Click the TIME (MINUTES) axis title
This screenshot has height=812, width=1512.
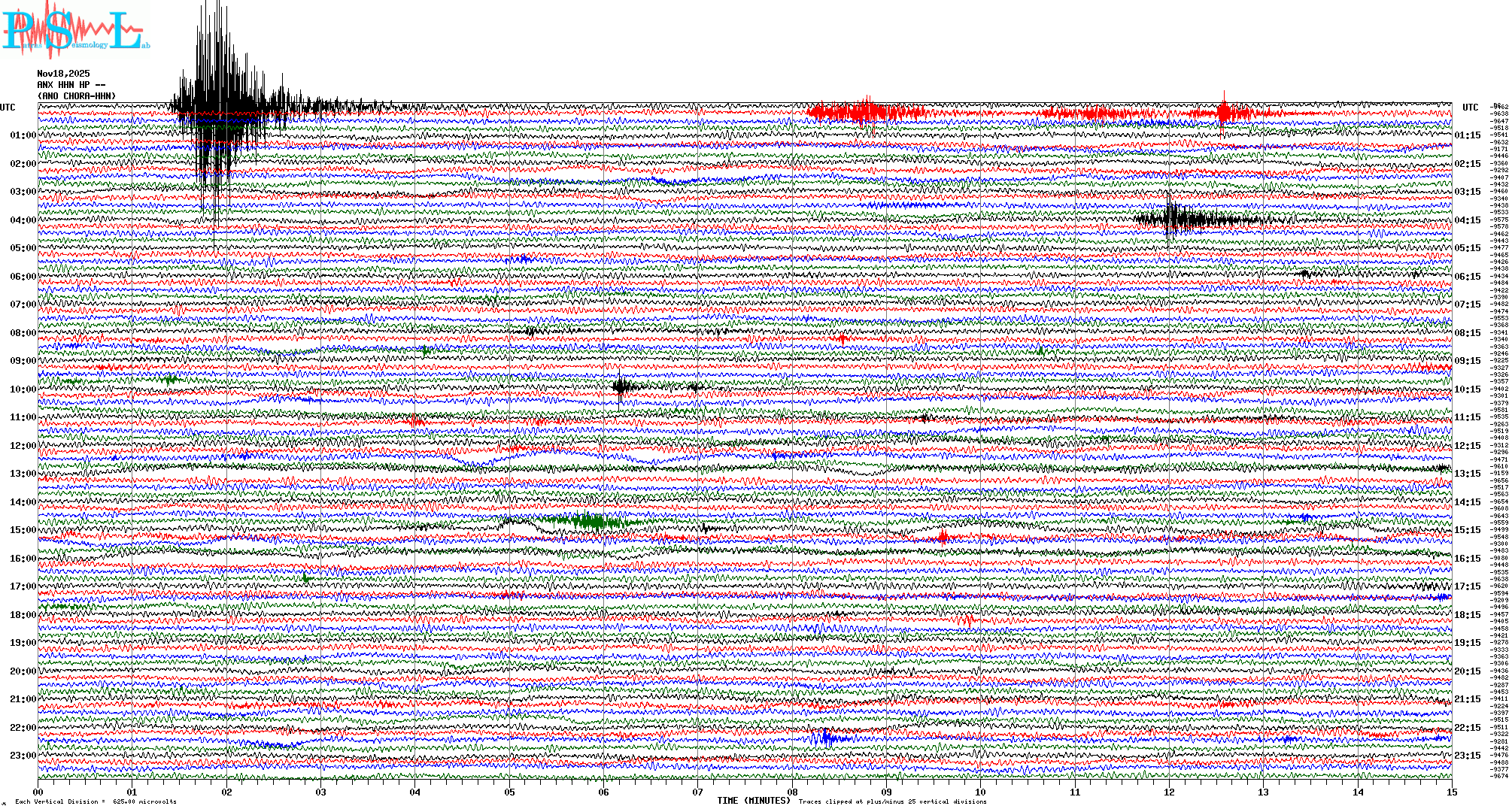coord(753,801)
